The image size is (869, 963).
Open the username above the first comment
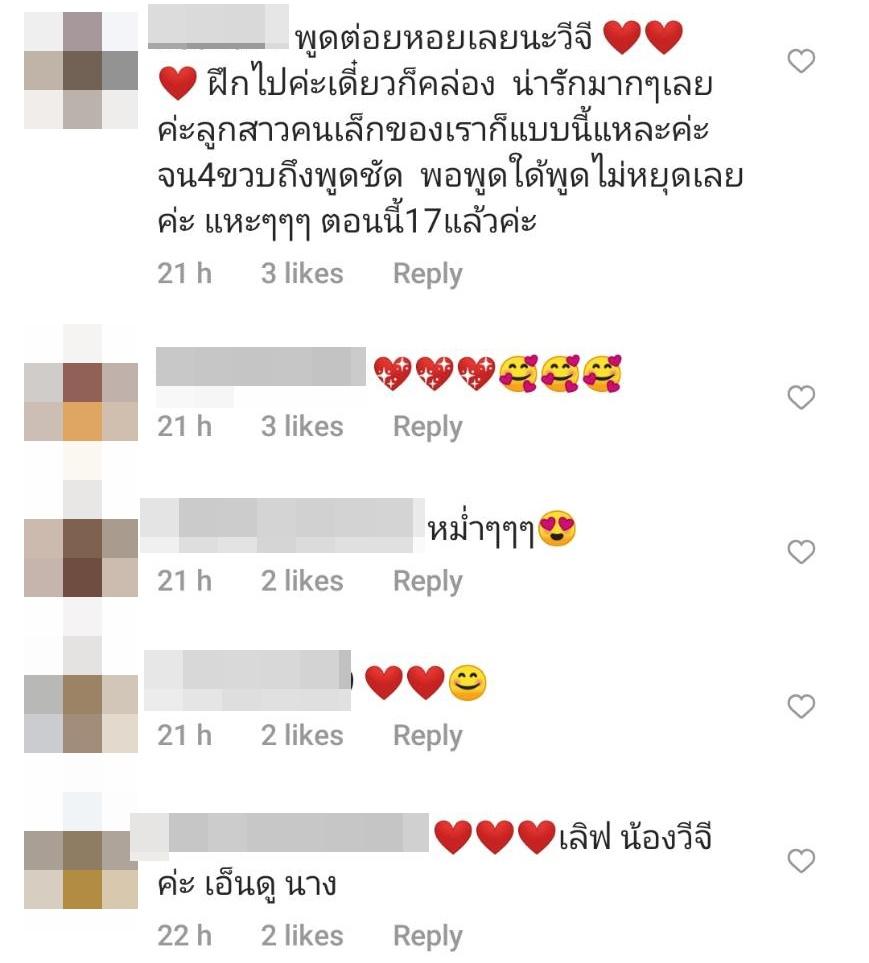tap(219, 26)
